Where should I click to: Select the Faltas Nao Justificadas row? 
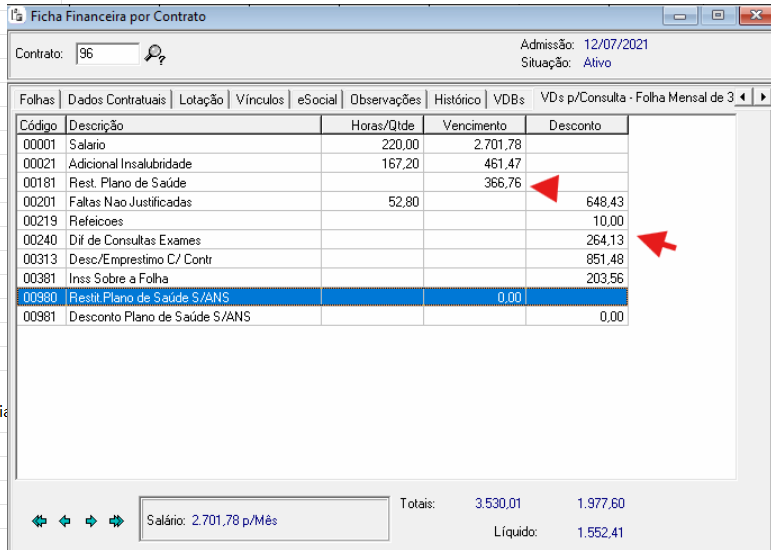[x=190, y=202]
